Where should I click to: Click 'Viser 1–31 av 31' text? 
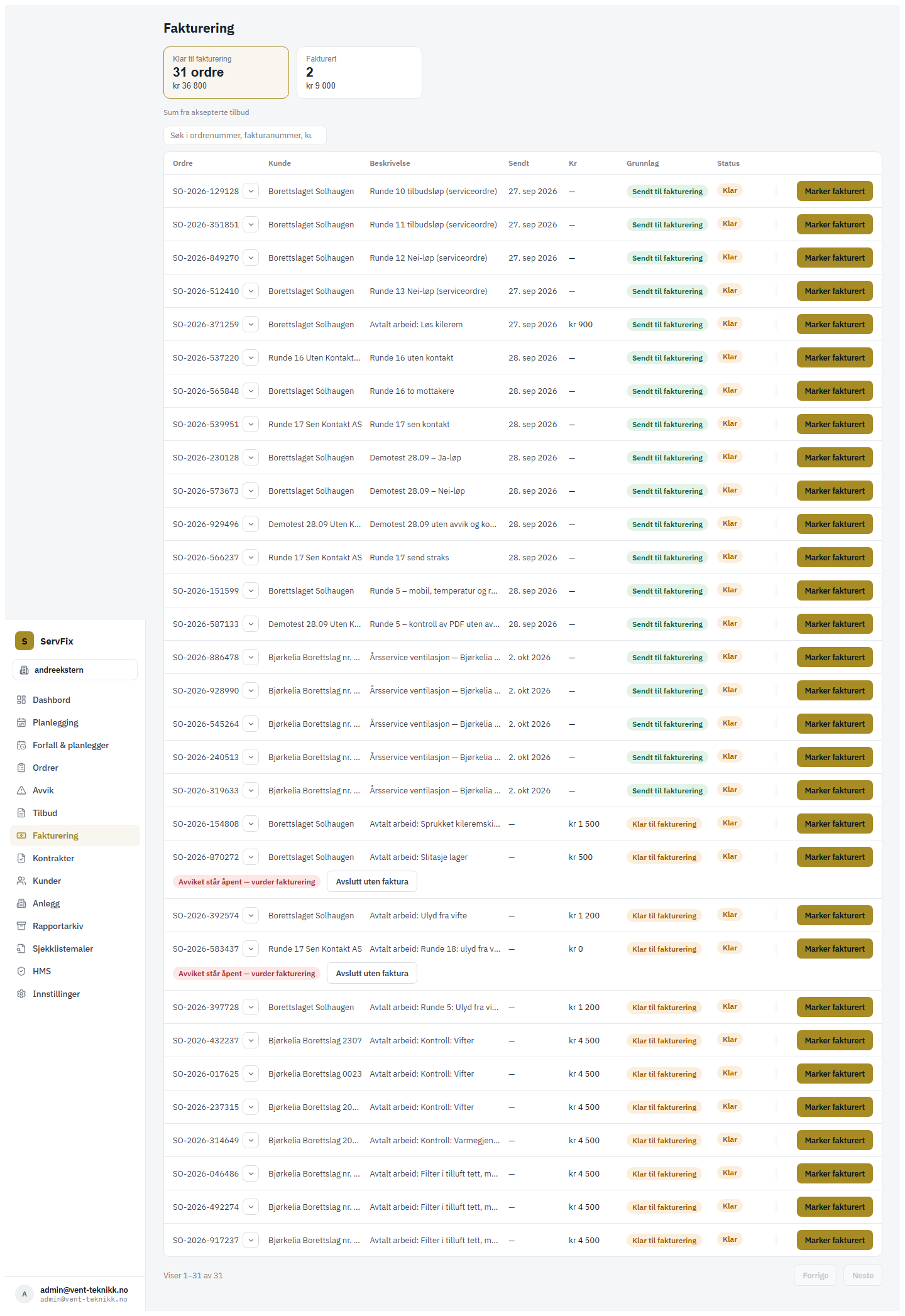193,1275
